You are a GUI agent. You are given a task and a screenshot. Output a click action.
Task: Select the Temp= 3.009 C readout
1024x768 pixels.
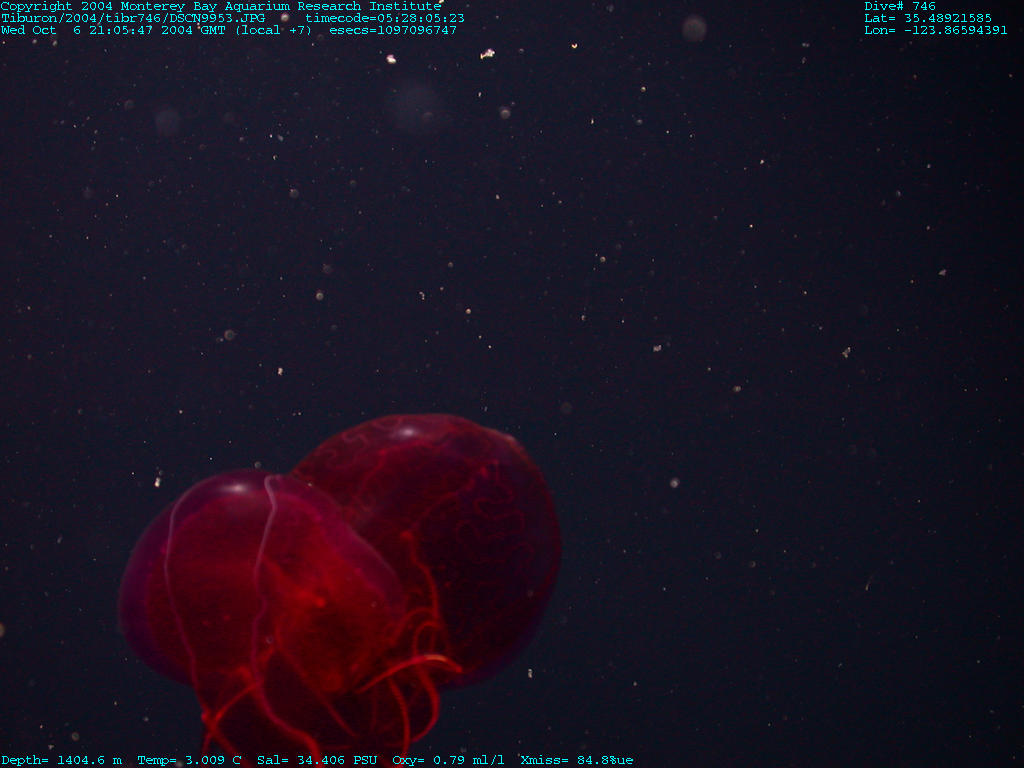click(x=189, y=760)
